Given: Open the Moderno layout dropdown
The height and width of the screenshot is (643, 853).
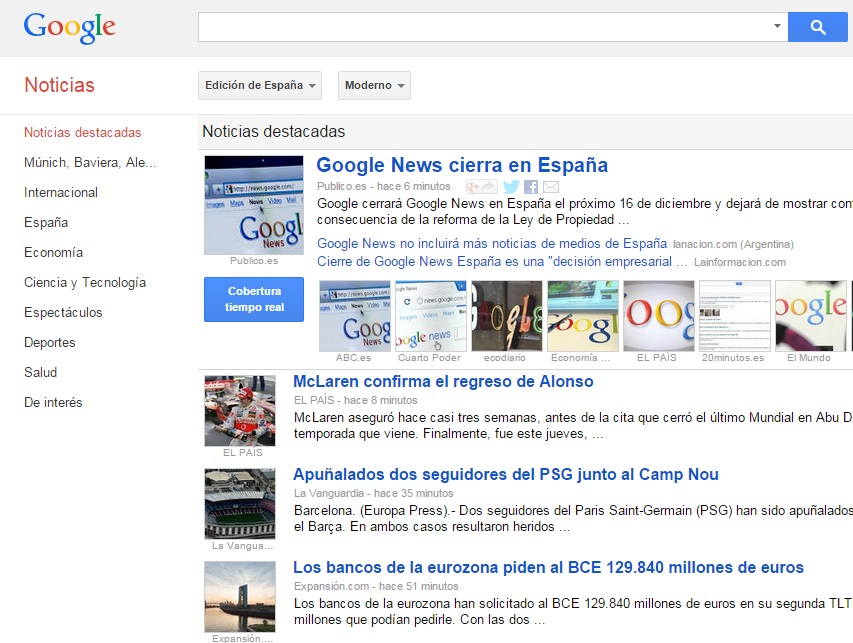Looking at the screenshot, I should [374, 85].
